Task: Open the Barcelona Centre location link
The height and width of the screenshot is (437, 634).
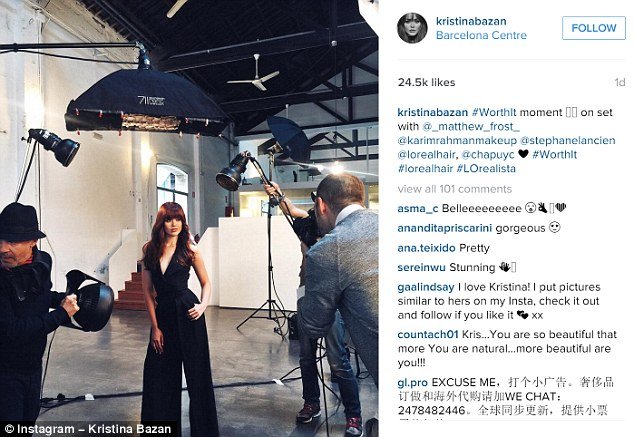Action: point(481,36)
